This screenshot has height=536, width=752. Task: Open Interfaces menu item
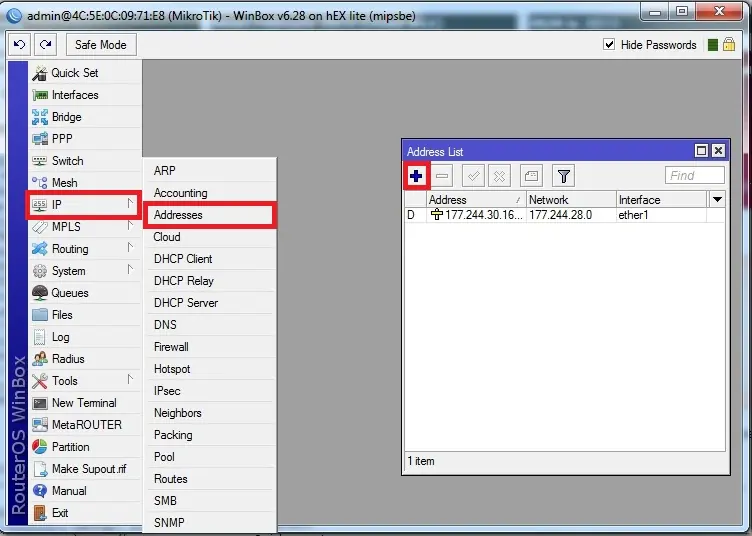pos(85,95)
